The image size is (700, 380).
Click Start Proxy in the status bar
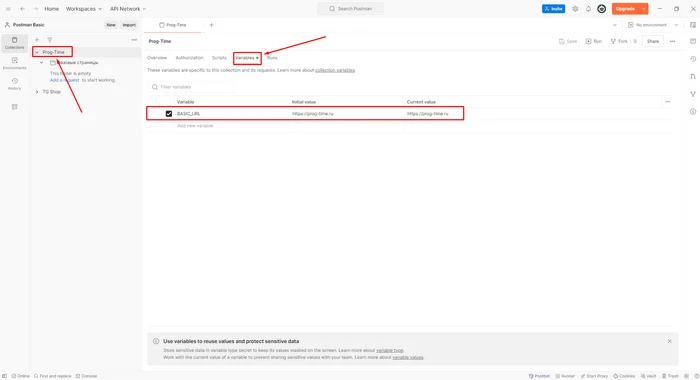point(594,376)
